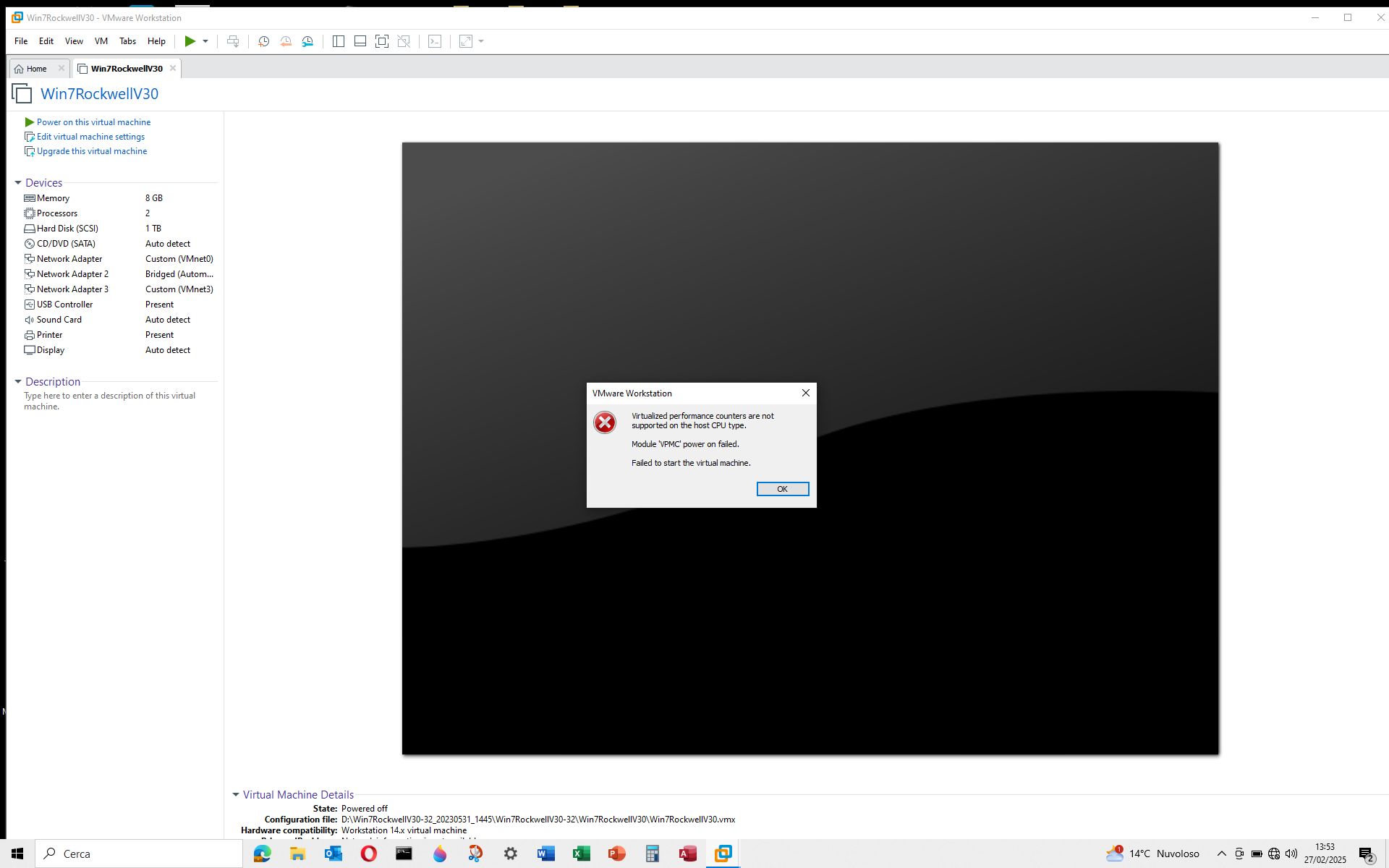Toggle the thumbnail bar view icon
Screen dimensions: 1389x868
pos(360,41)
